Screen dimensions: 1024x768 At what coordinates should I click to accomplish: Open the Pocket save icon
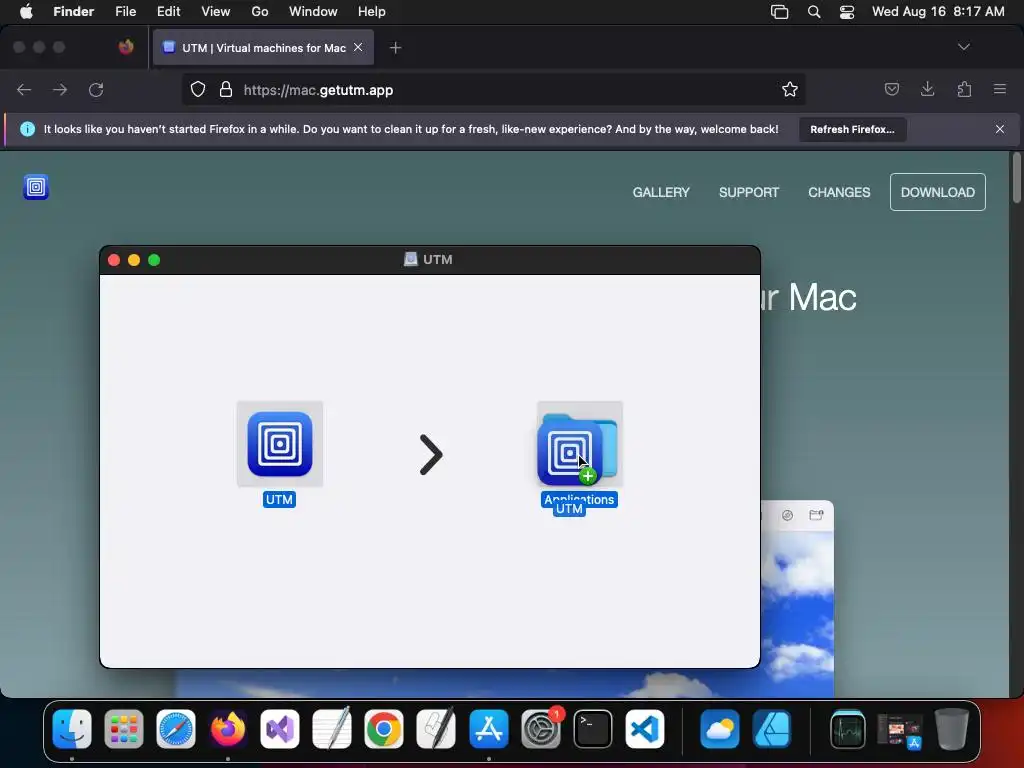click(x=891, y=89)
